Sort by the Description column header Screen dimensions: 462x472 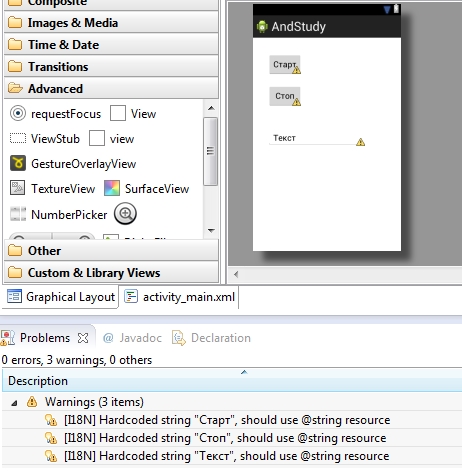(232, 381)
